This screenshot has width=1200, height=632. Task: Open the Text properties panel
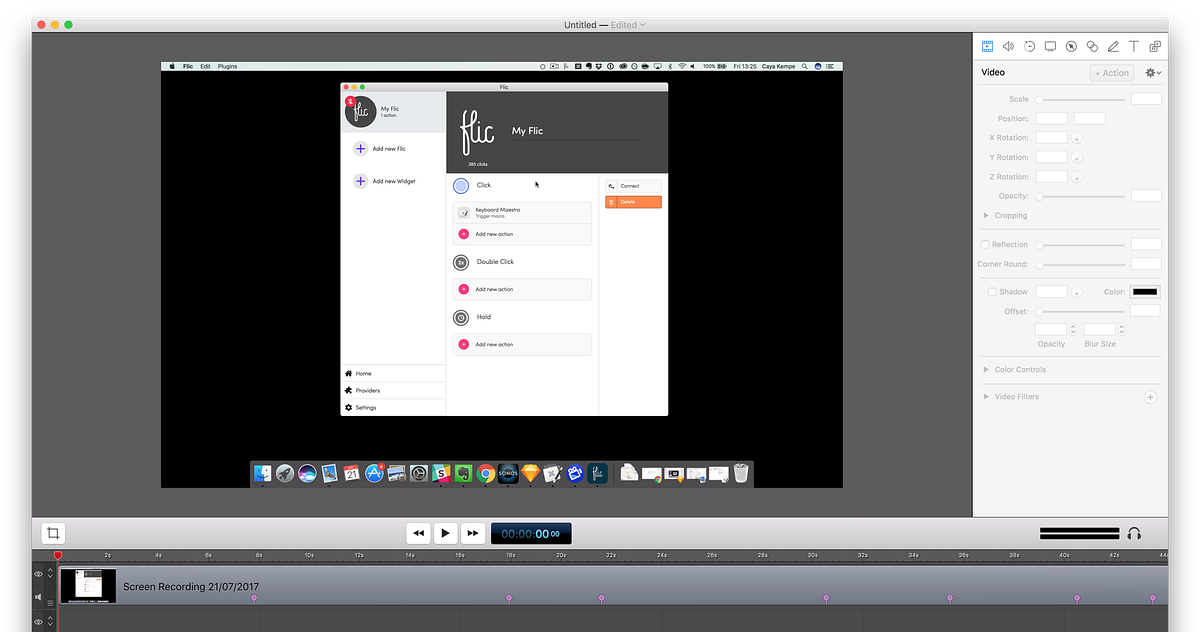click(x=1134, y=46)
